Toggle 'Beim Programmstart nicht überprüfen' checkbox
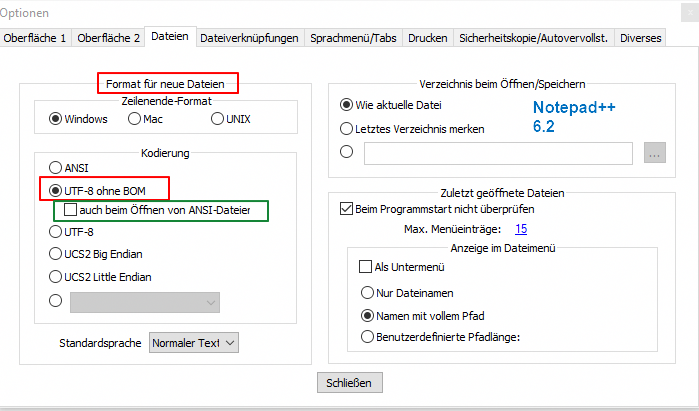The height and width of the screenshot is (411, 699). click(347, 209)
